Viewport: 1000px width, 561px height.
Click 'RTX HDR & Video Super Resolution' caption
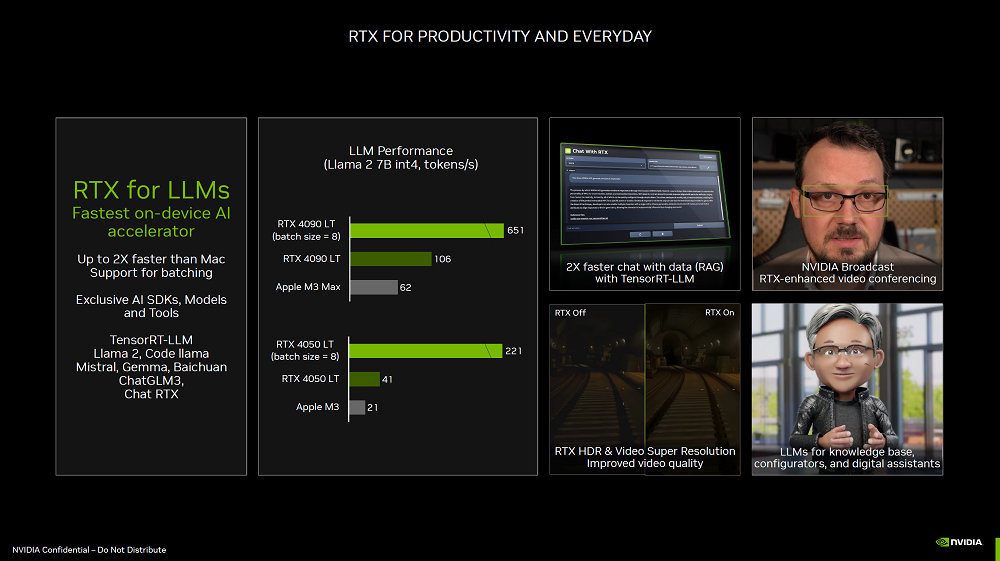[645, 451]
